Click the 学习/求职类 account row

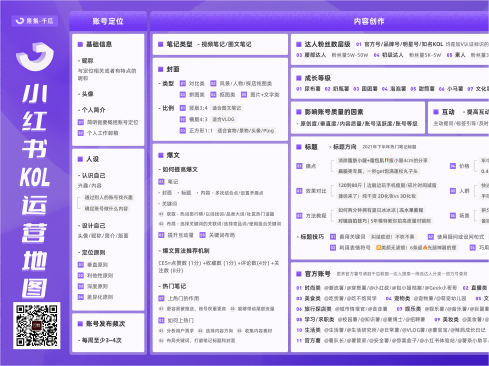point(361,320)
